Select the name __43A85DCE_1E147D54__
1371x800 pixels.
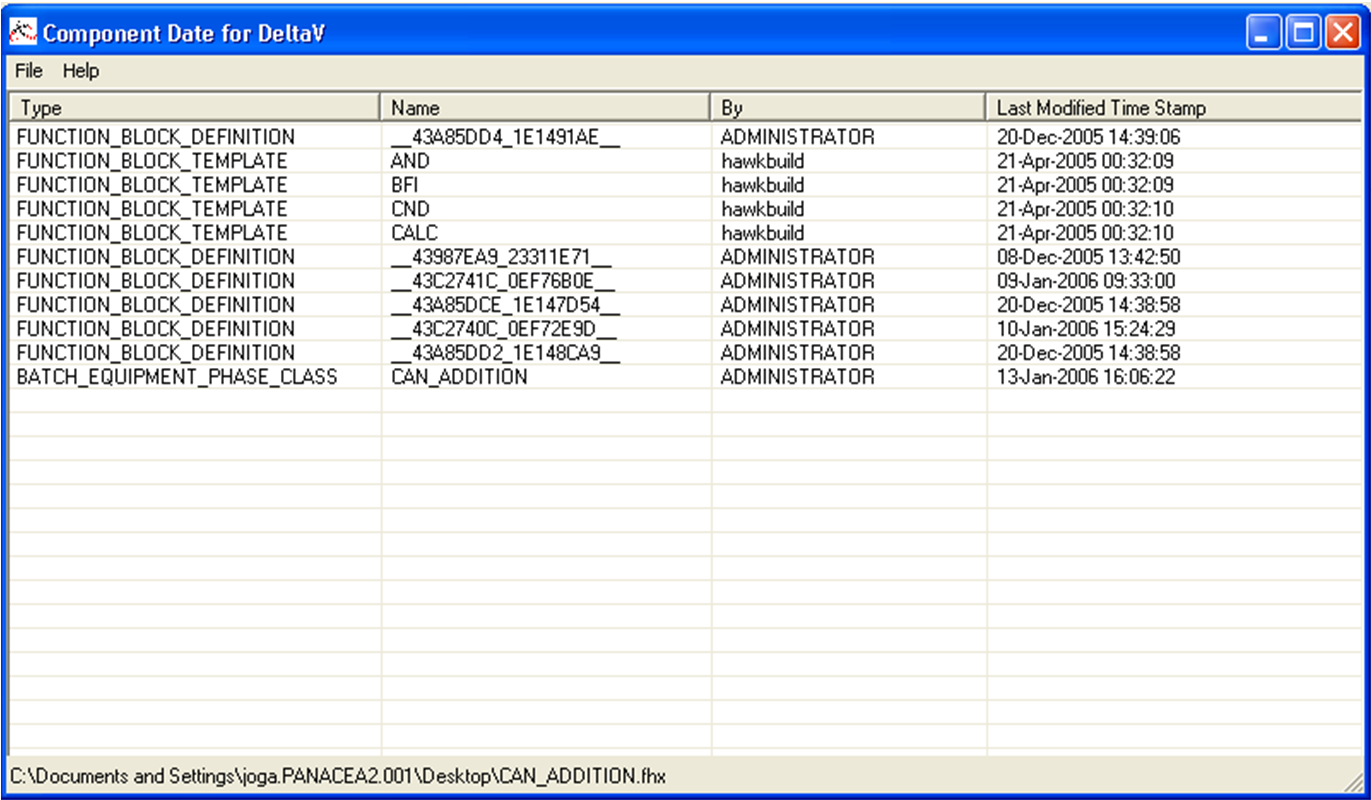tap(506, 305)
